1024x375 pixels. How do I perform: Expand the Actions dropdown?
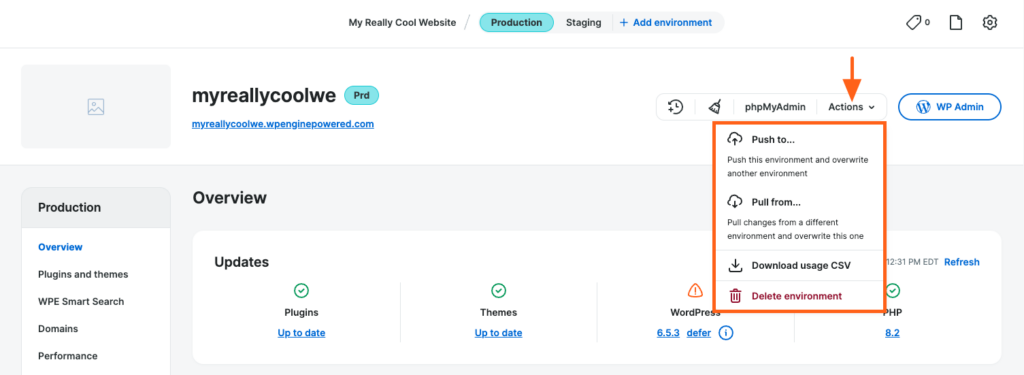tap(851, 107)
